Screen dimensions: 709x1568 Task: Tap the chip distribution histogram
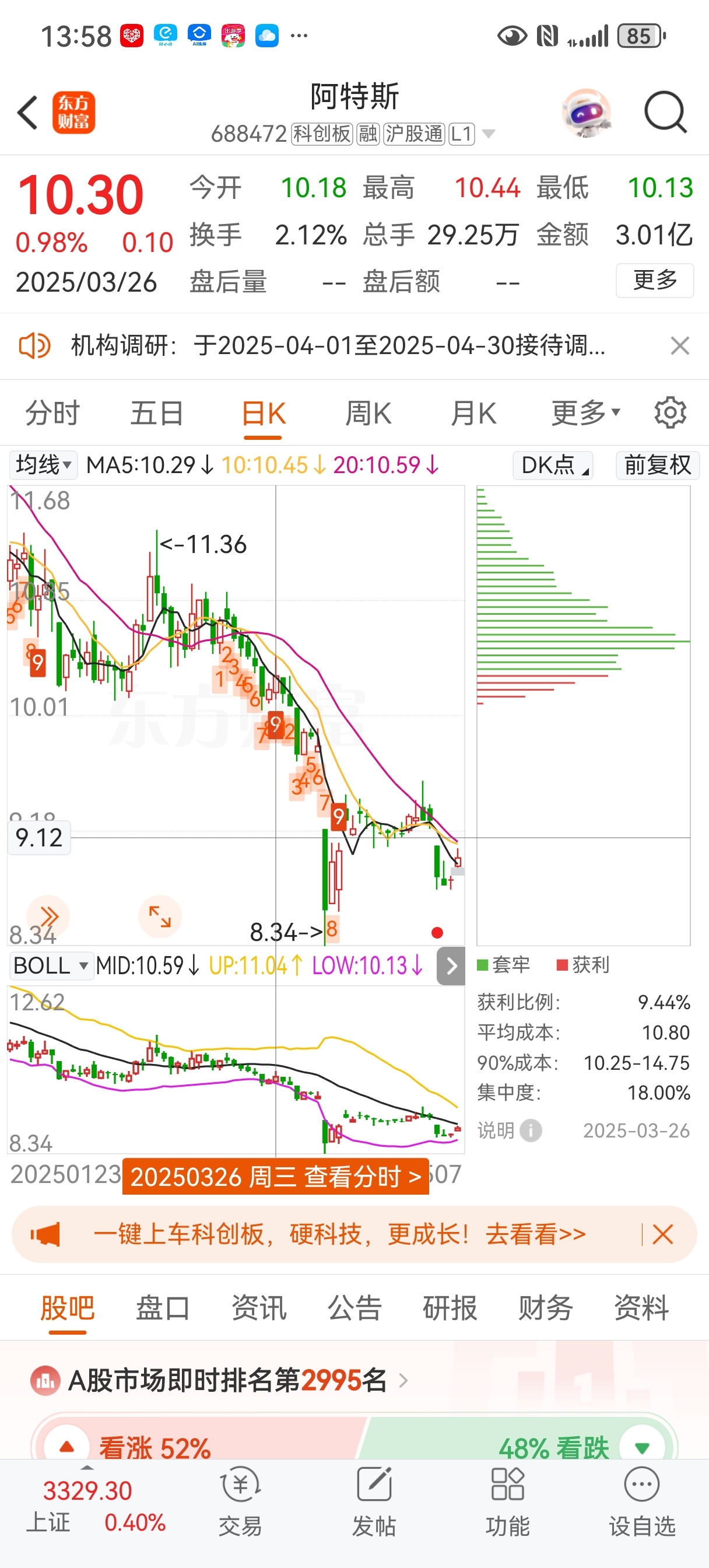pyautogui.click(x=583, y=715)
